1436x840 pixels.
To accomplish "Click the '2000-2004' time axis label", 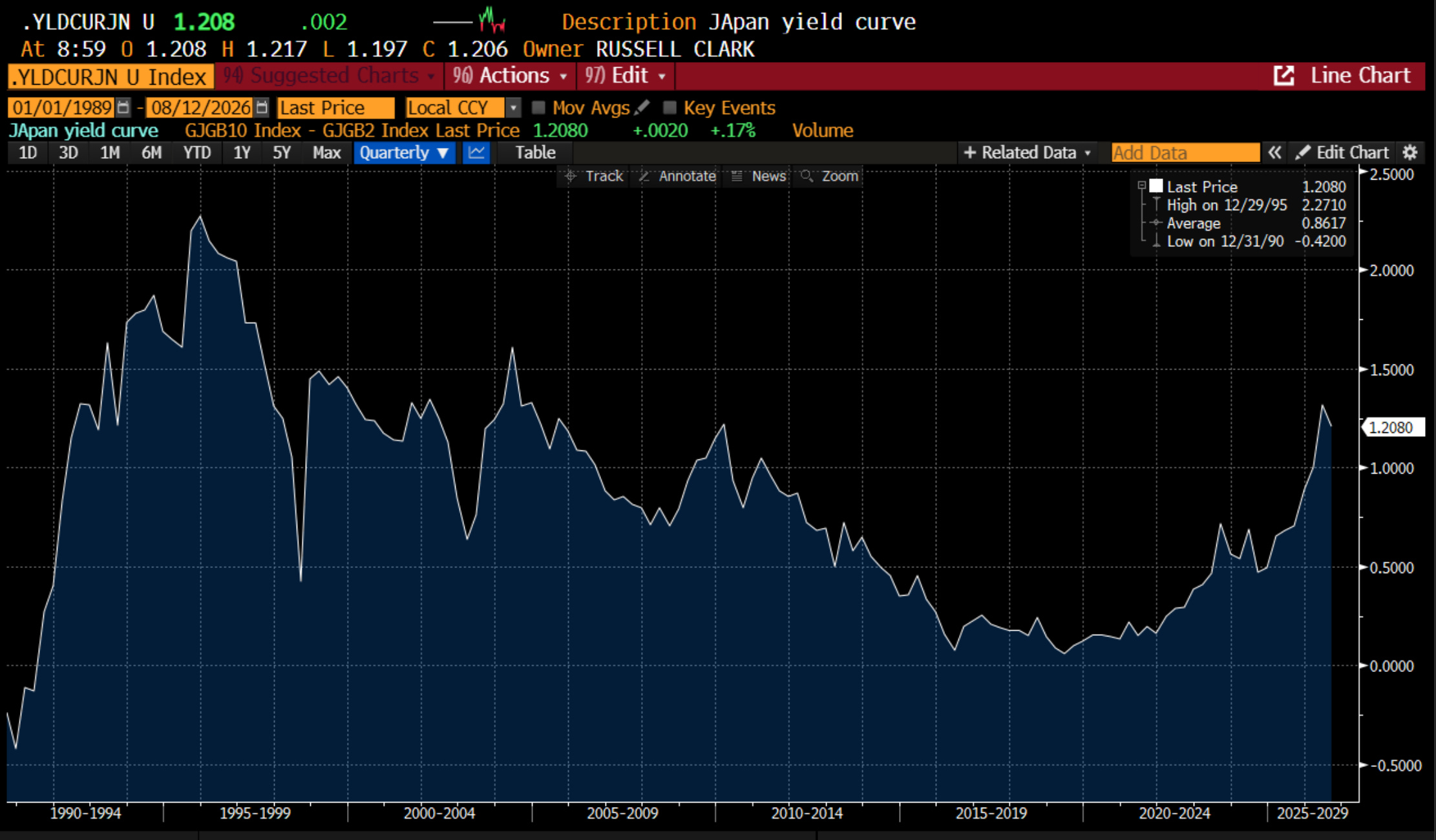I will (439, 813).
